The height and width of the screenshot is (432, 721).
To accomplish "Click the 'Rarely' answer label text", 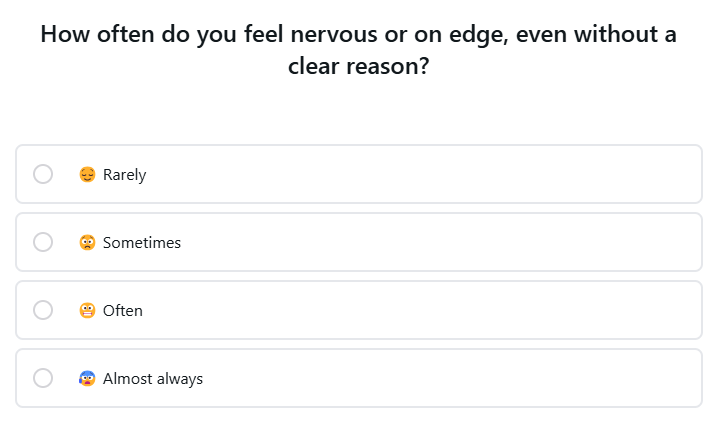I will (x=125, y=175).
